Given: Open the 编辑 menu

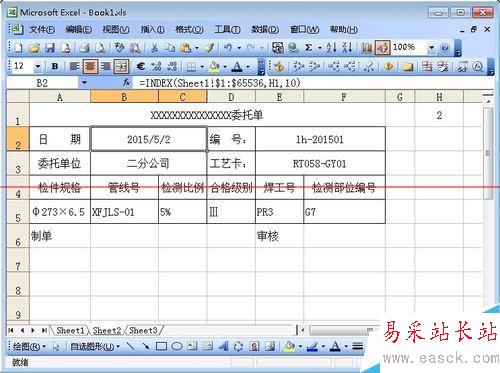Looking at the screenshot, I should click(x=79, y=30).
